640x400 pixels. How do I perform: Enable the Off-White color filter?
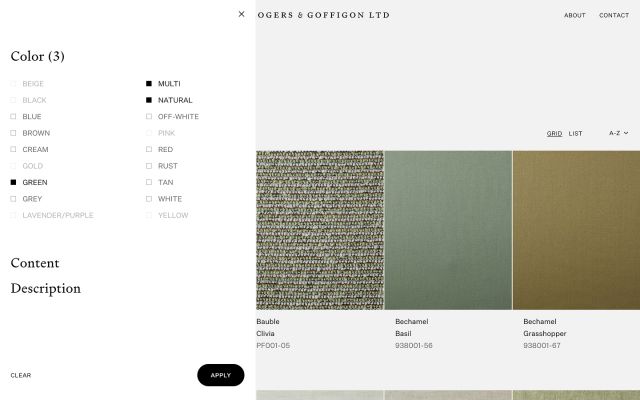[x=149, y=117]
